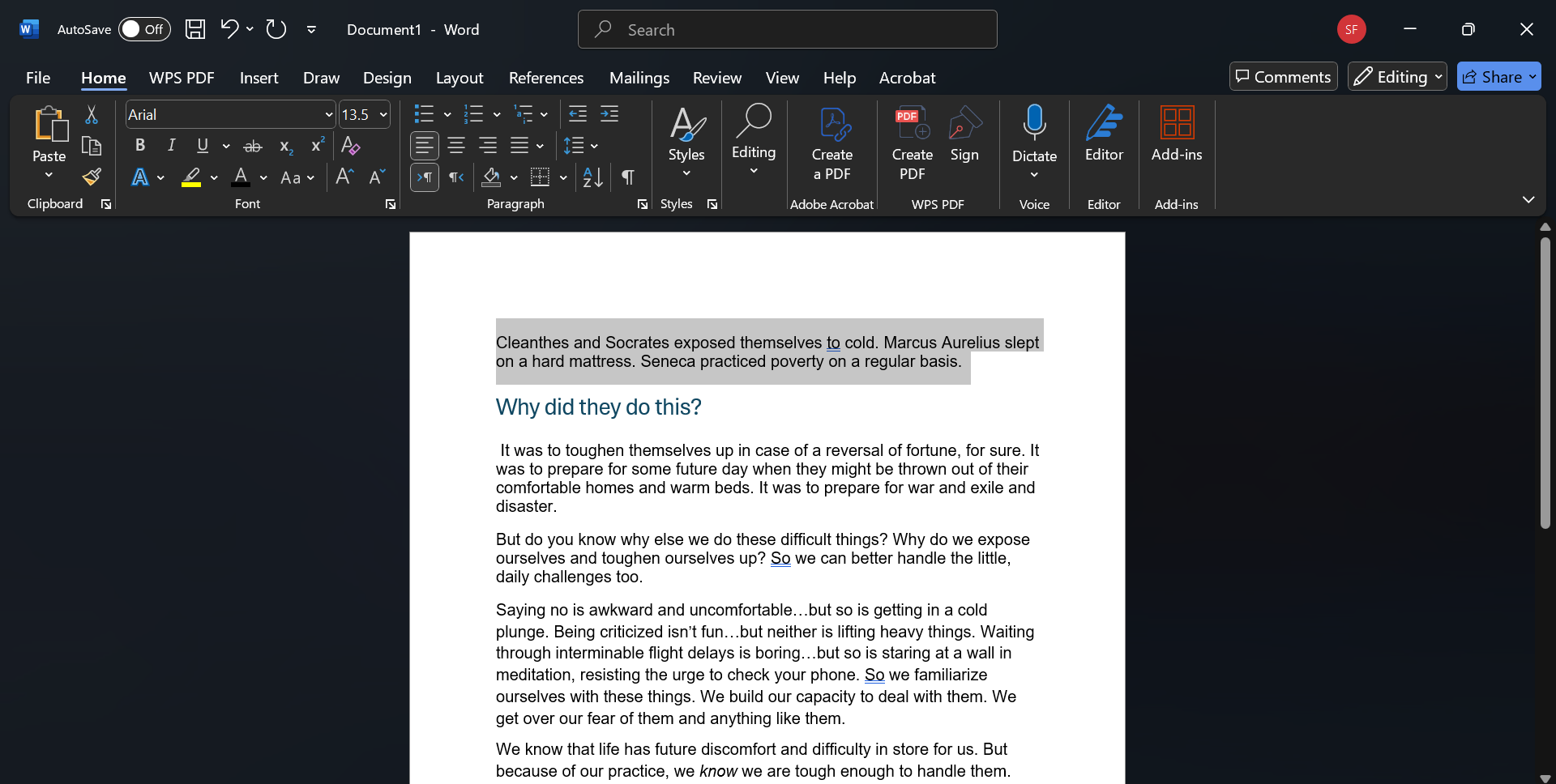
Task: Select the Format Painter tool
Action: point(91,177)
